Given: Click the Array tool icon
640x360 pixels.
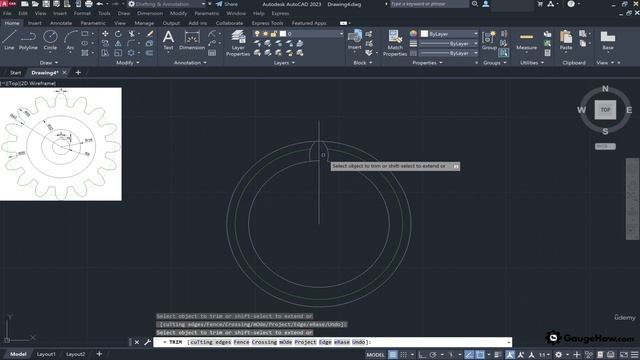Looking at the screenshot, I should pos(131,53).
